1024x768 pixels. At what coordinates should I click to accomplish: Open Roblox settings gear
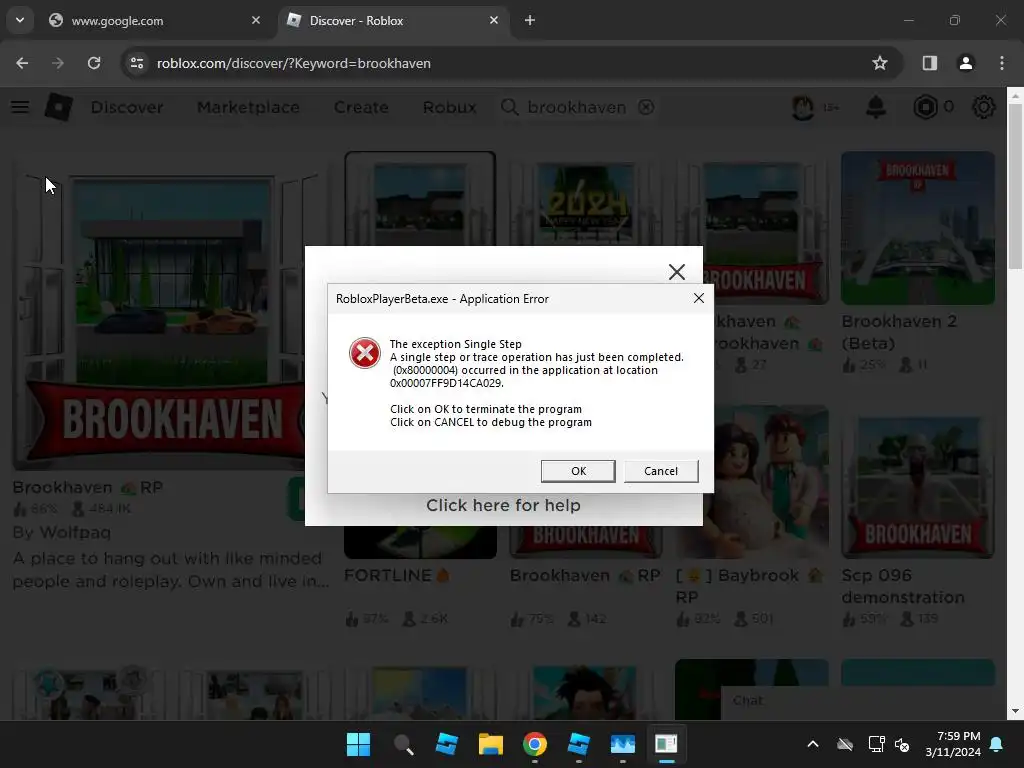[x=984, y=107]
